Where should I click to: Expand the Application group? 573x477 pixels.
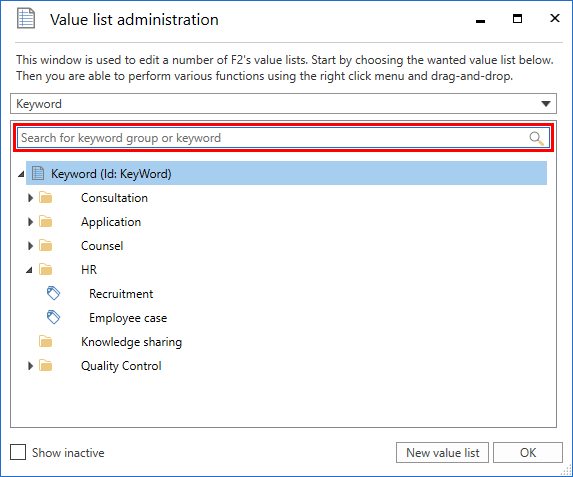[x=30, y=222]
